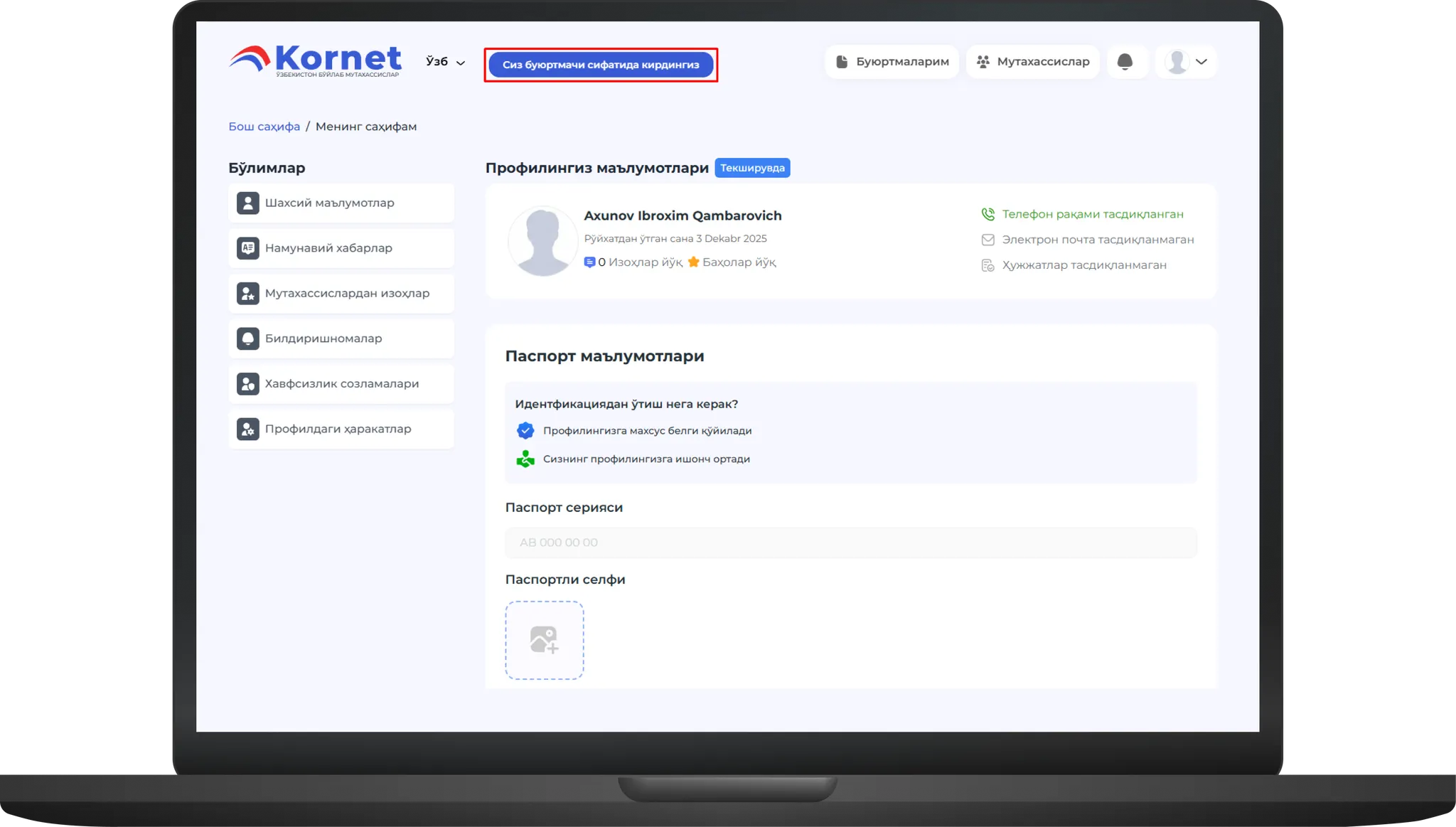Click the Kornet logo

(315, 60)
